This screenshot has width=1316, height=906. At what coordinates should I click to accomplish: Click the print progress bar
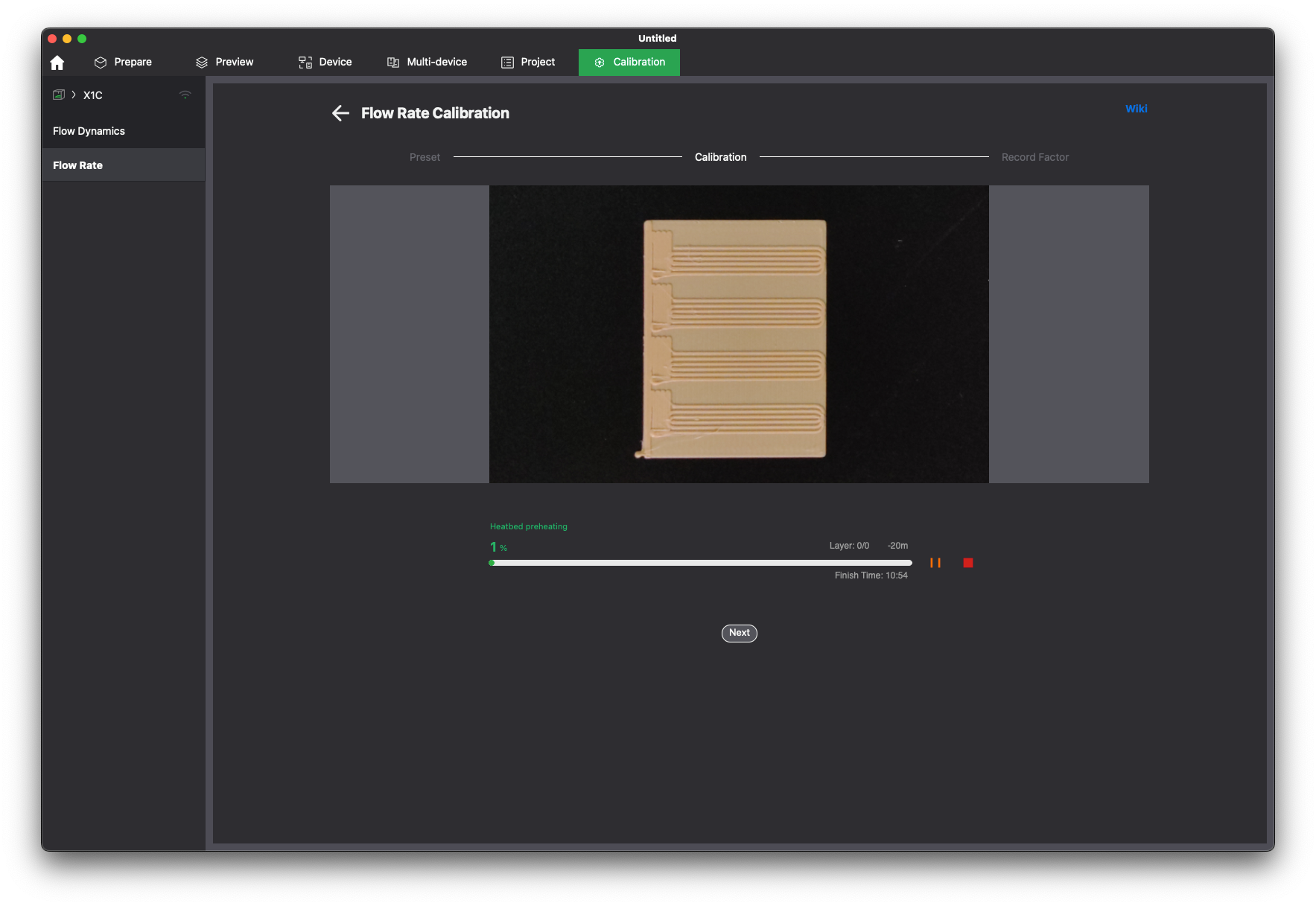pyautogui.click(x=700, y=563)
